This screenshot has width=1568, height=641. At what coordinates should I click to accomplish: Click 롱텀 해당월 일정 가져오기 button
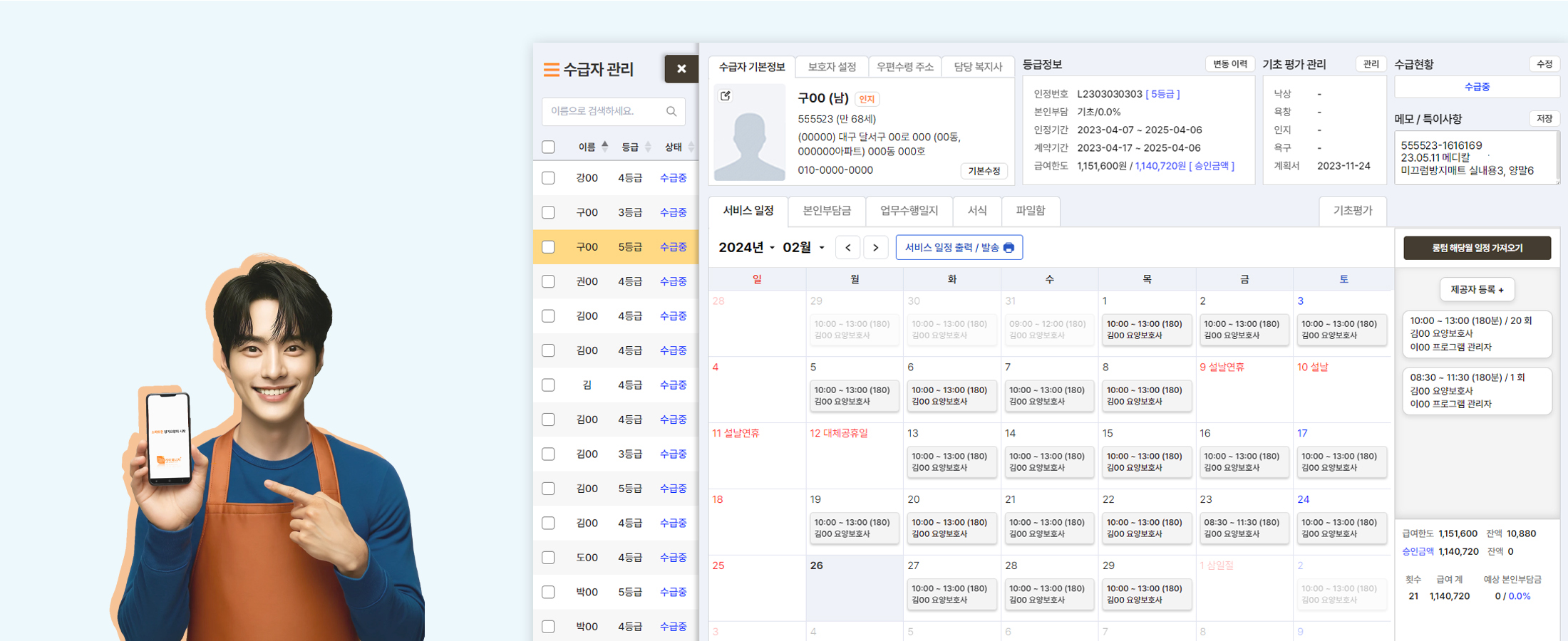coord(1477,248)
